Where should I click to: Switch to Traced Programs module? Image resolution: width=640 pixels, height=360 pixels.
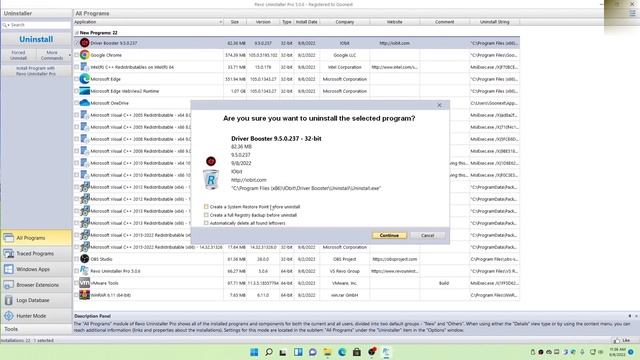pyautogui.click(x=36, y=253)
